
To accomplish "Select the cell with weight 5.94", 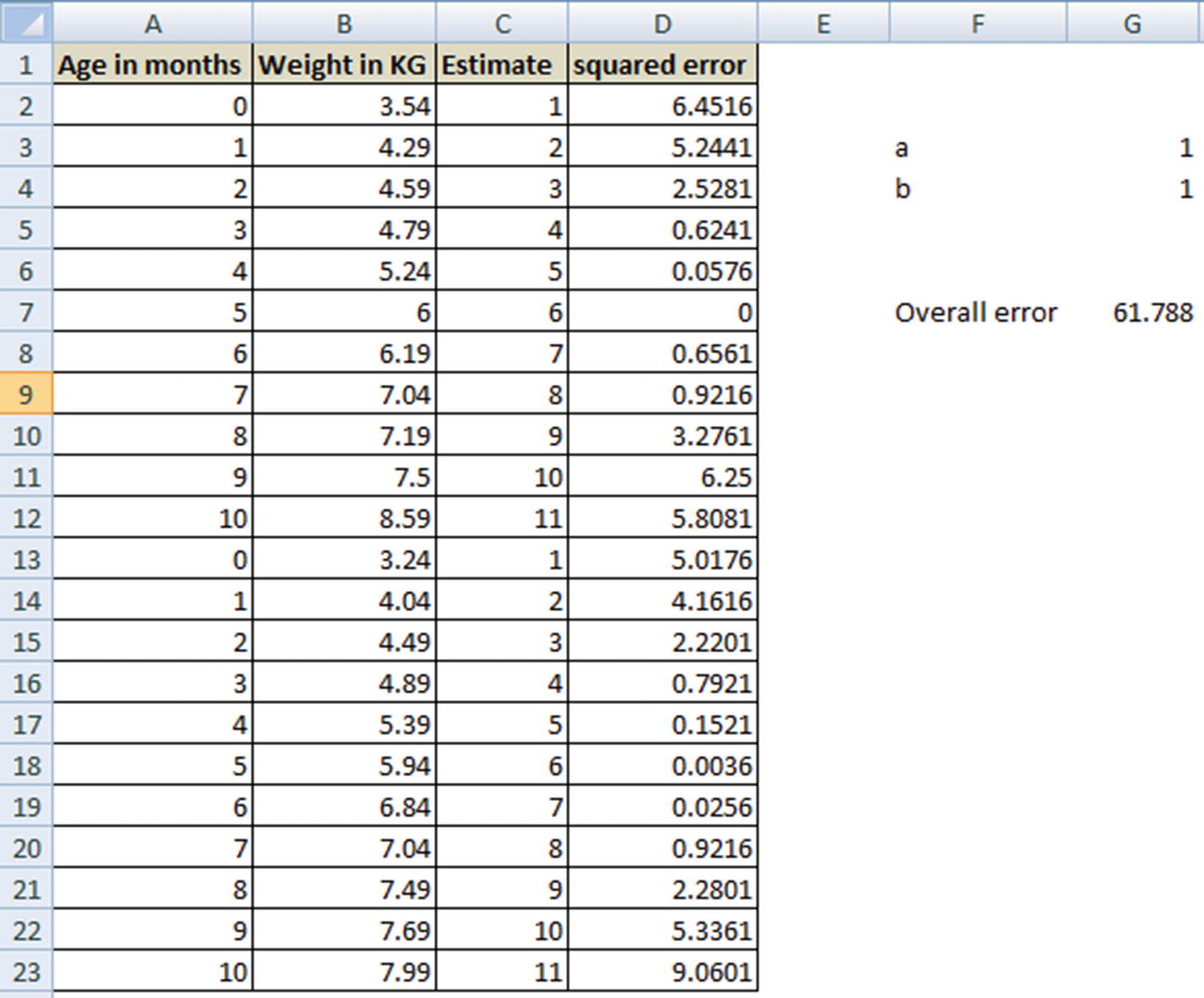I will (344, 766).
